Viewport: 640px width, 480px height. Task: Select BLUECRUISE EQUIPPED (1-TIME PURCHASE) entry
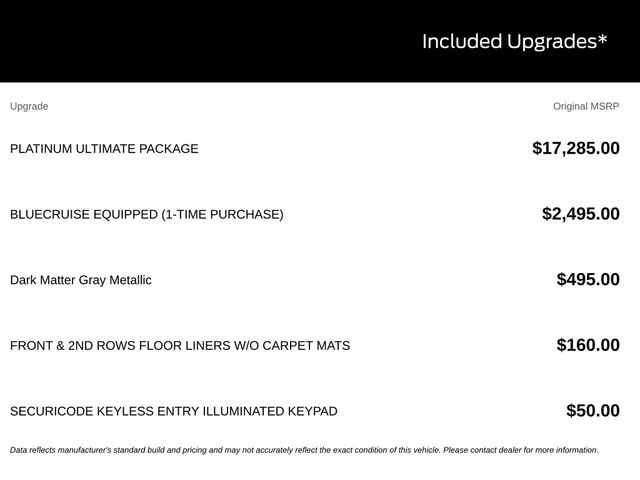click(x=147, y=214)
